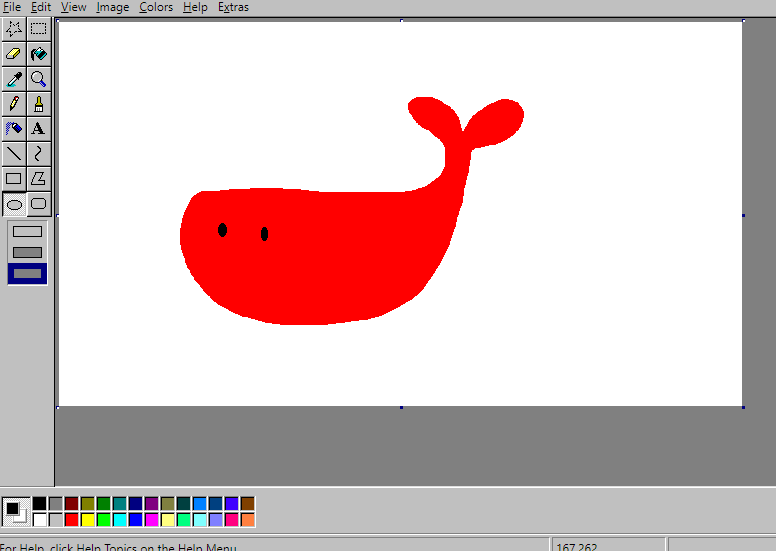The image size is (776, 551).
Task: Select the Rounded Rectangle tool
Action: (39, 204)
